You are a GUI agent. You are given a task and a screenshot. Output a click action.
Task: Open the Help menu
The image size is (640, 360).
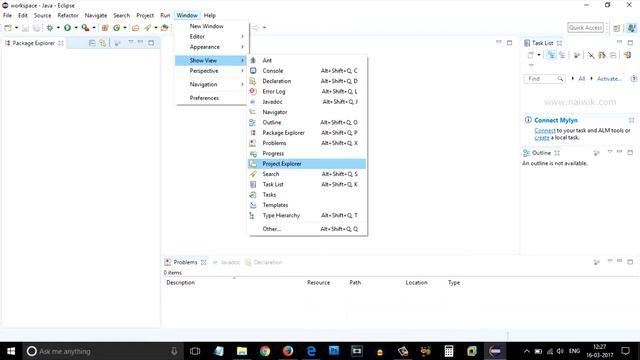[209, 16]
